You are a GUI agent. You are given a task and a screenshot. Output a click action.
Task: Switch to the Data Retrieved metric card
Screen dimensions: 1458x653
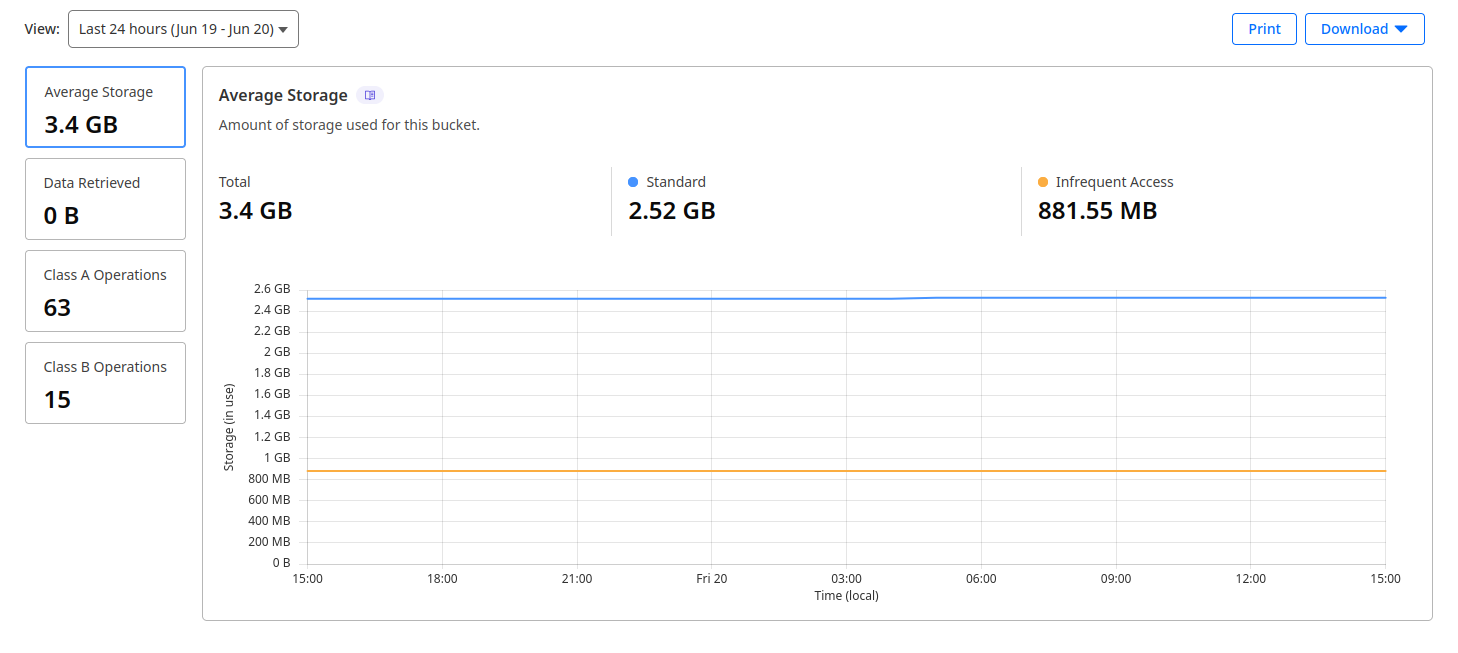pyautogui.click(x=105, y=199)
